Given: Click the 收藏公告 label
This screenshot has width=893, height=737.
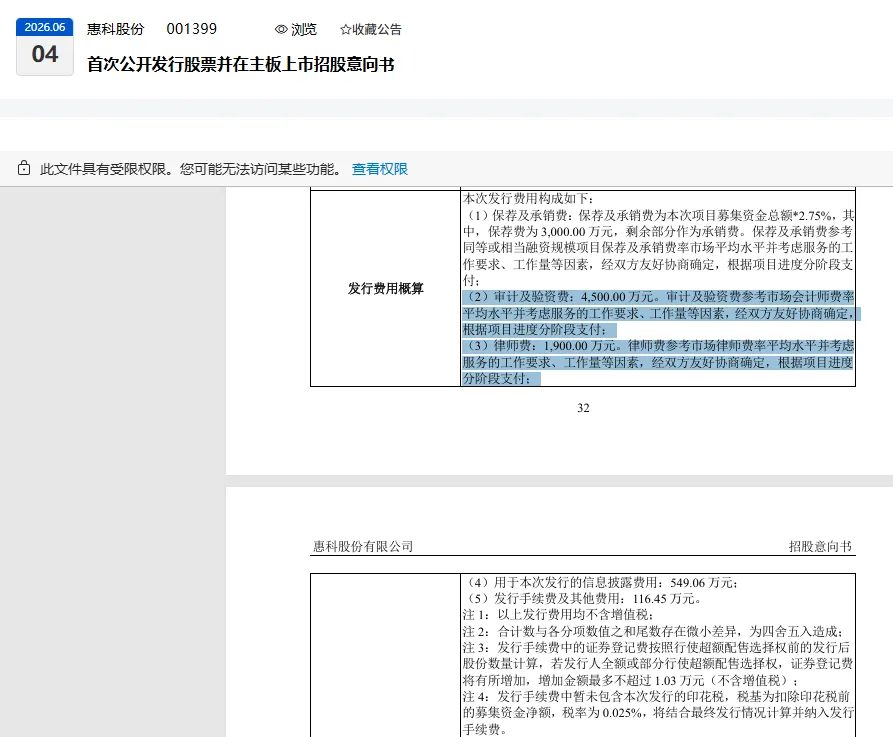Looking at the screenshot, I should click(377, 30).
